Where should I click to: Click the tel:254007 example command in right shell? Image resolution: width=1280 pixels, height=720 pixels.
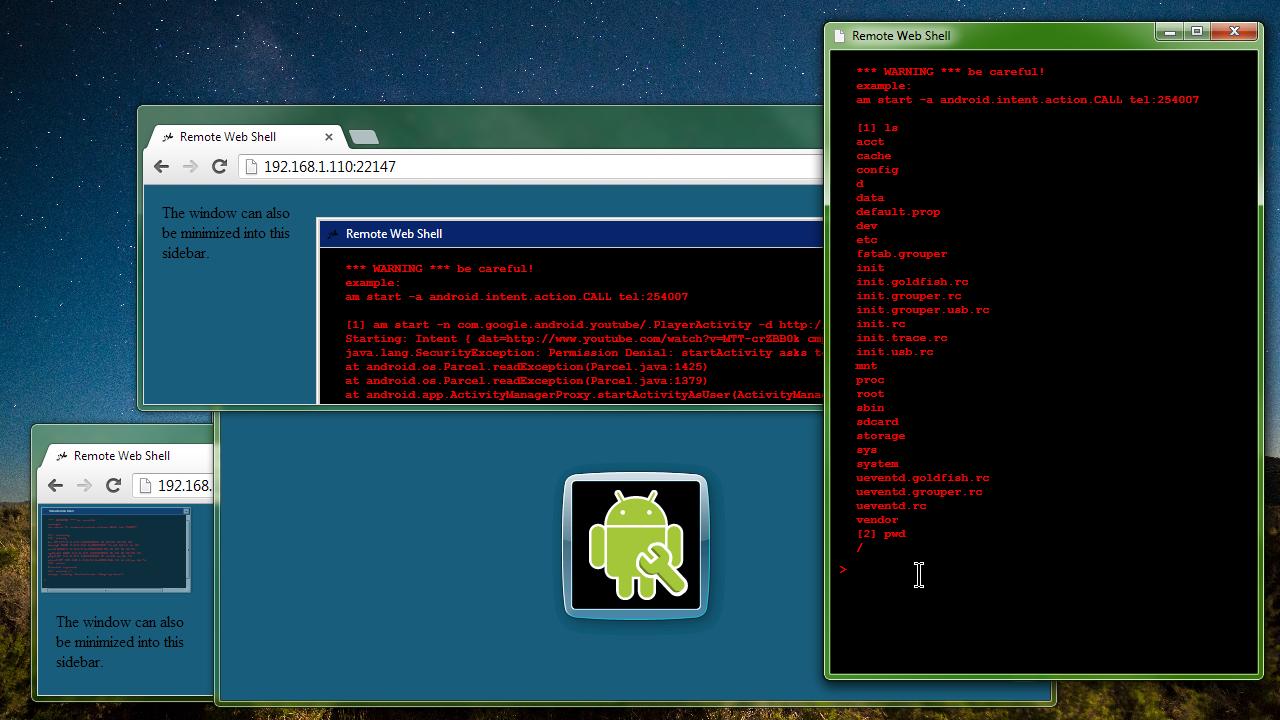1027,100
